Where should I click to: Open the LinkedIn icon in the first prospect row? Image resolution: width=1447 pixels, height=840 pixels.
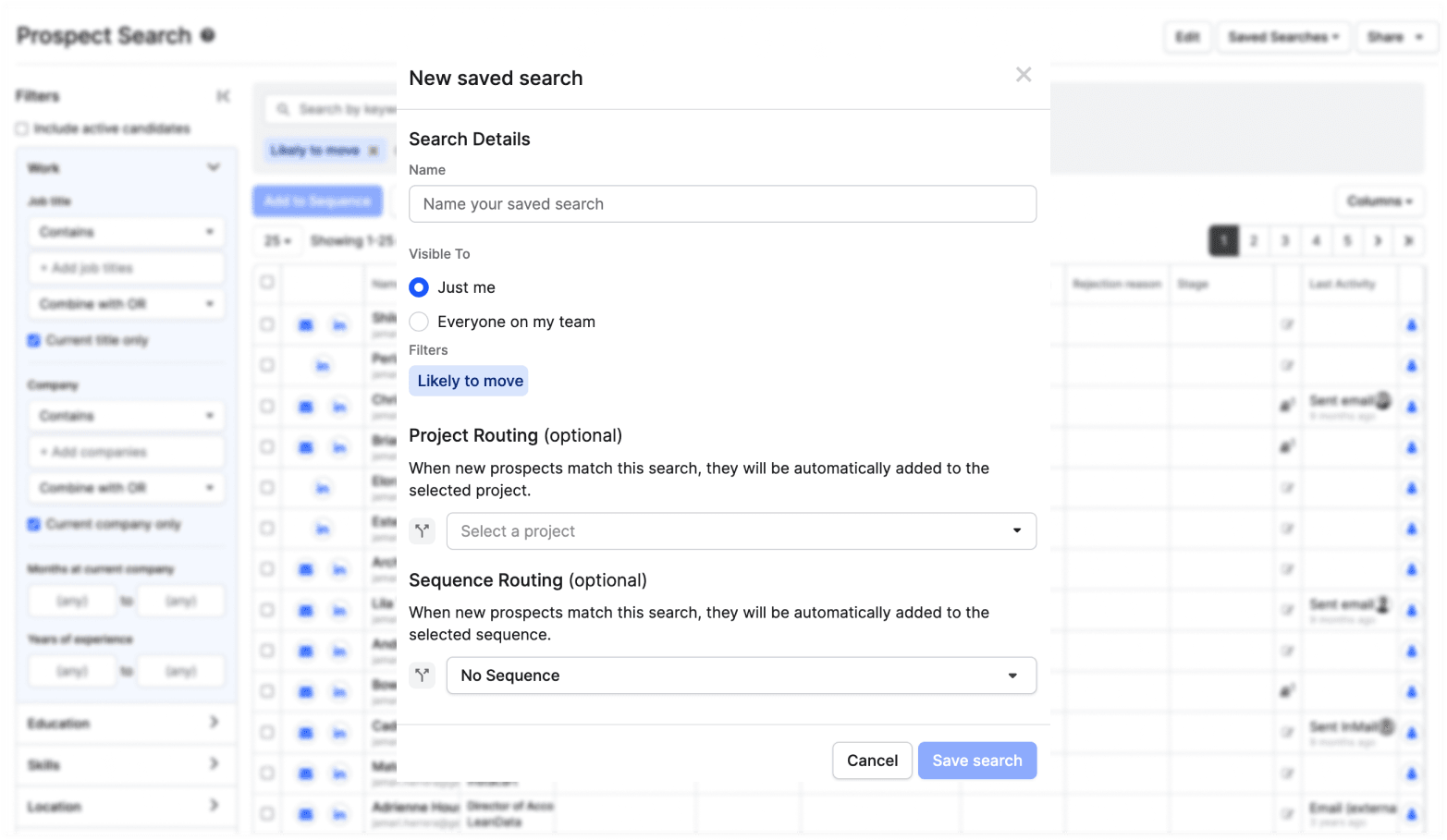pos(340,324)
